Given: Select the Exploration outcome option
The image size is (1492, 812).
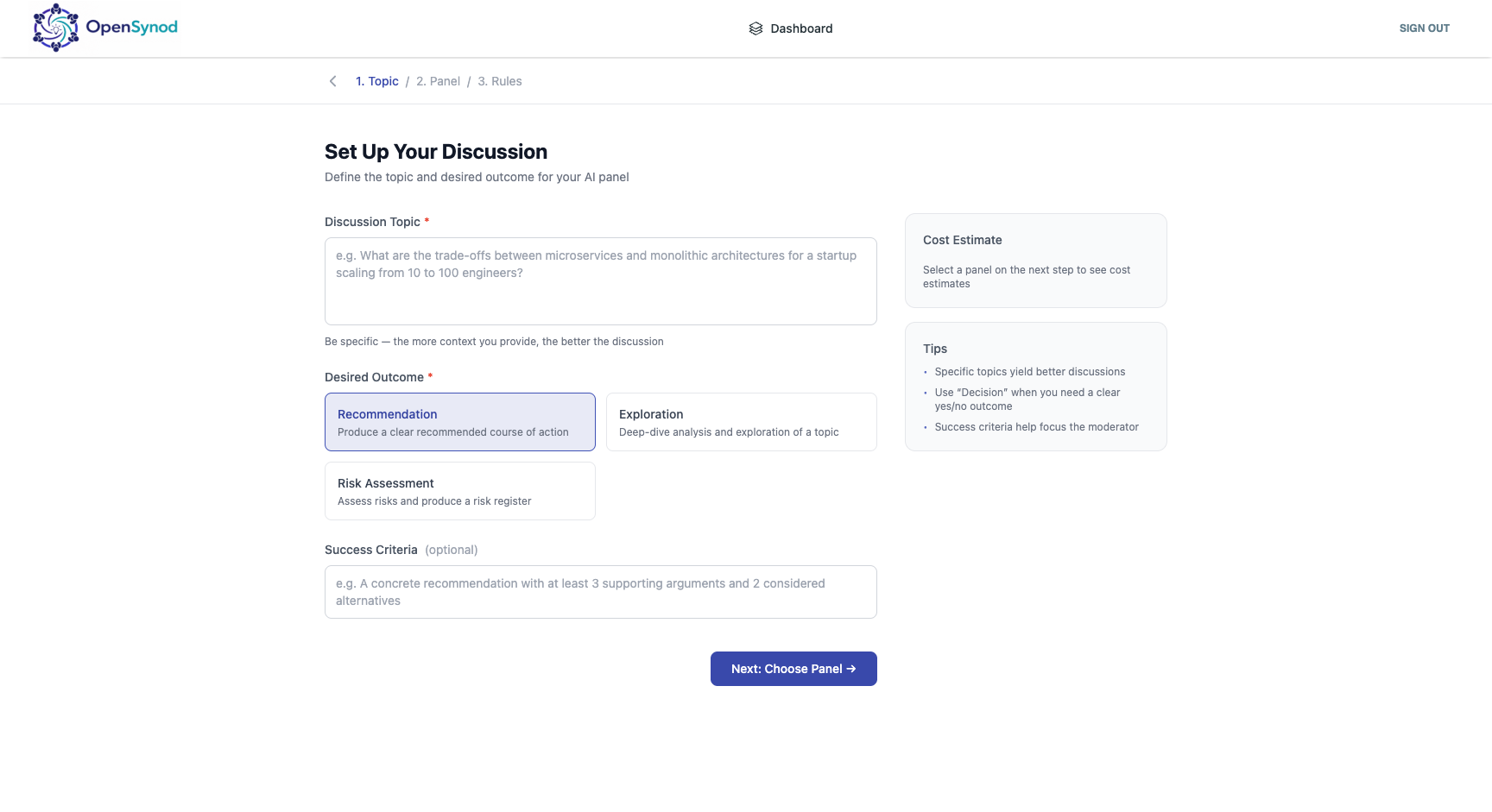Looking at the screenshot, I should point(742,422).
